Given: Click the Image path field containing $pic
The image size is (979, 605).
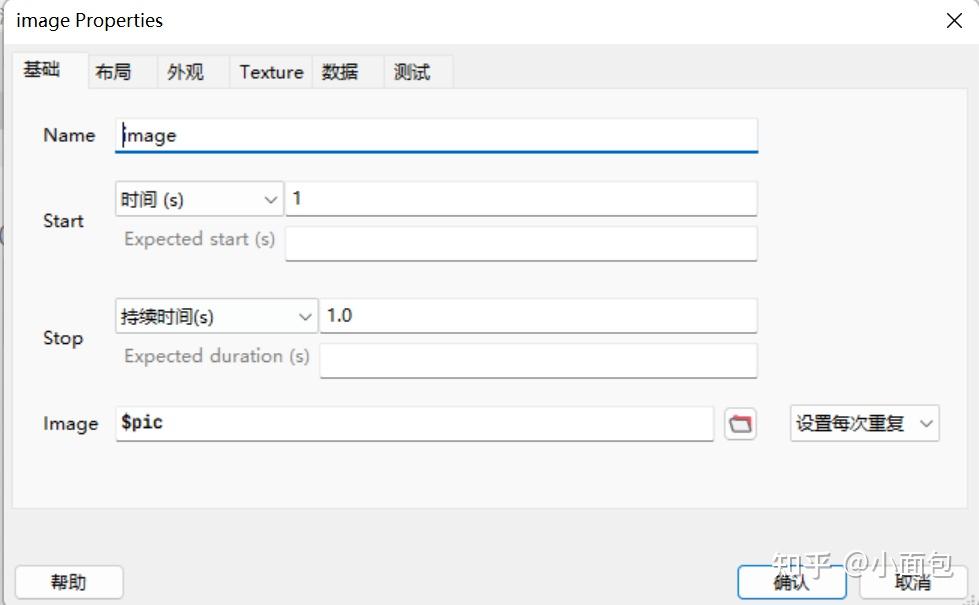Looking at the screenshot, I should tap(414, 423).
